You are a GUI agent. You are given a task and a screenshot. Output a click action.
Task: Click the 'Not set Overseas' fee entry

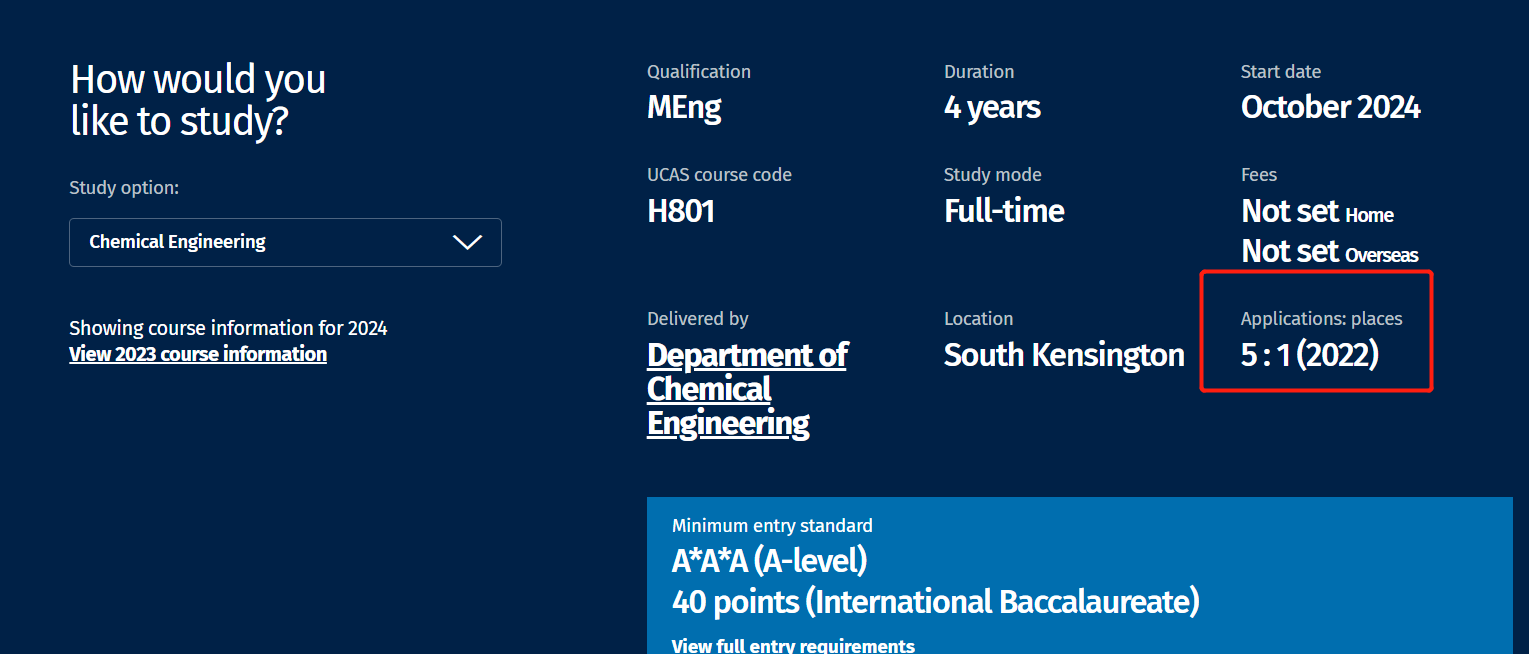pyautogui.click(x=1329, y=252)
